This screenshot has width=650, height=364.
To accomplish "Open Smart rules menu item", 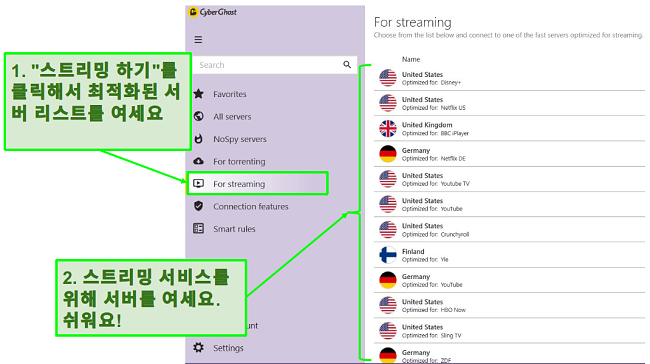I will click(x=234, y=229).
